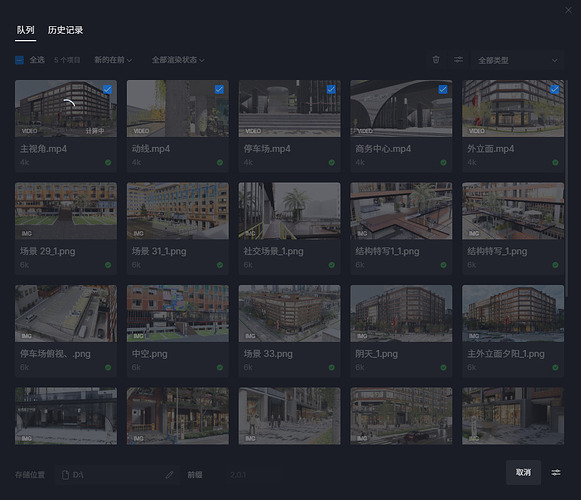This screenshot has width=581, height=500.
Task: Toggle the 全选 select-all checkbox
Action: (19, 60)
